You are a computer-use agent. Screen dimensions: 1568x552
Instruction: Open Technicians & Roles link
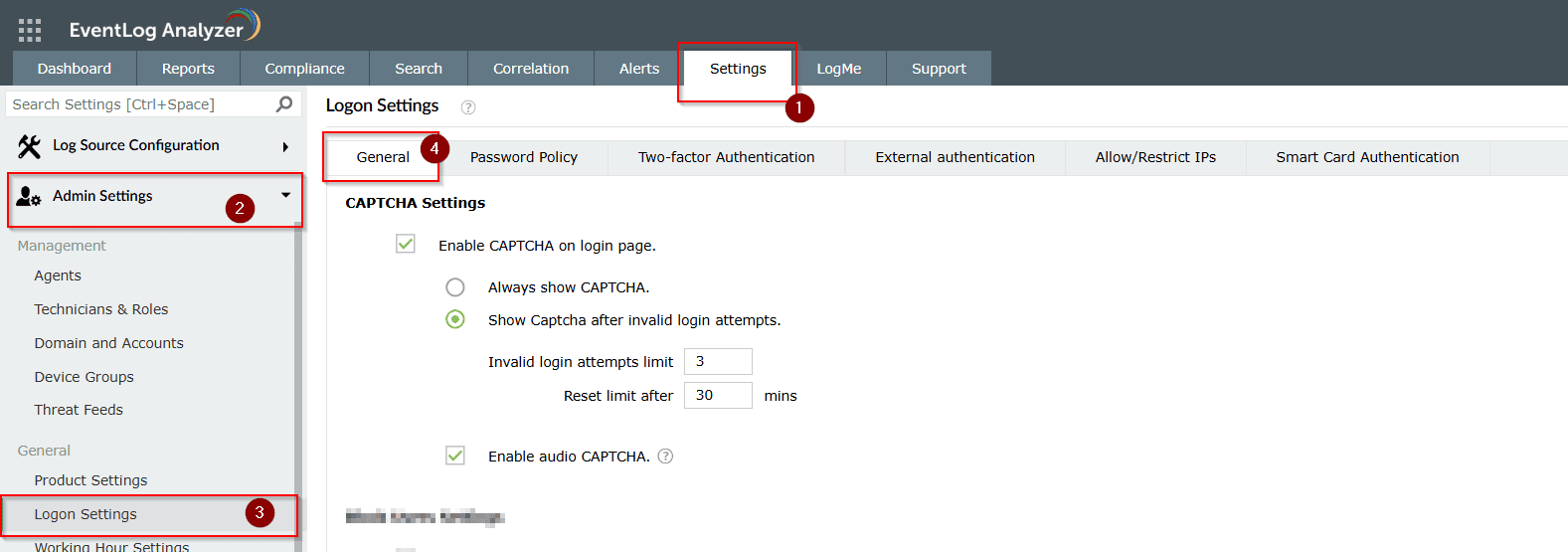point(101,309)
